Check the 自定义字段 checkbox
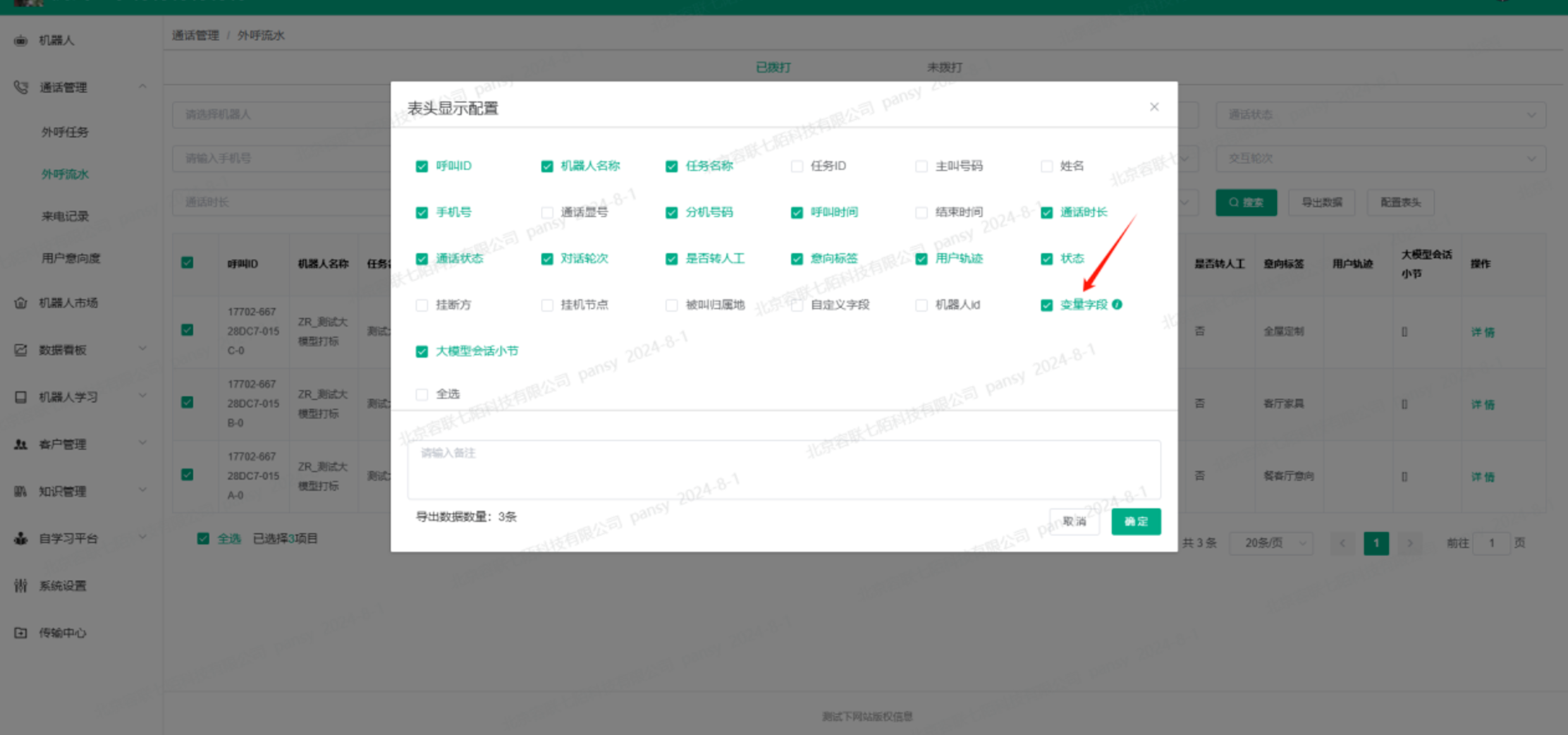The width and height of the screenshot is (1568, 735). click(x=797, y=305)
